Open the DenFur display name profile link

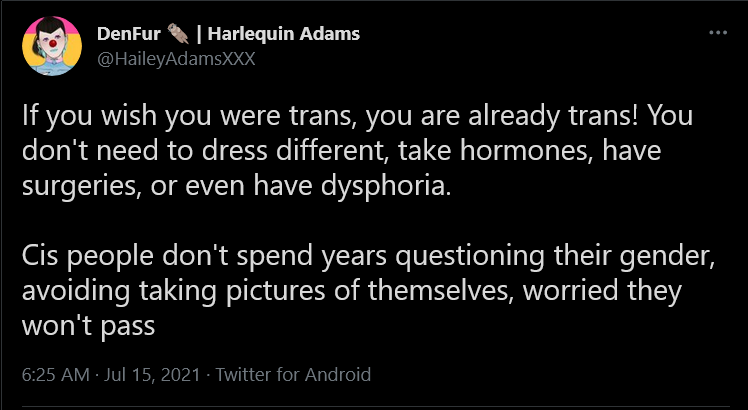[x=129, y=34]
